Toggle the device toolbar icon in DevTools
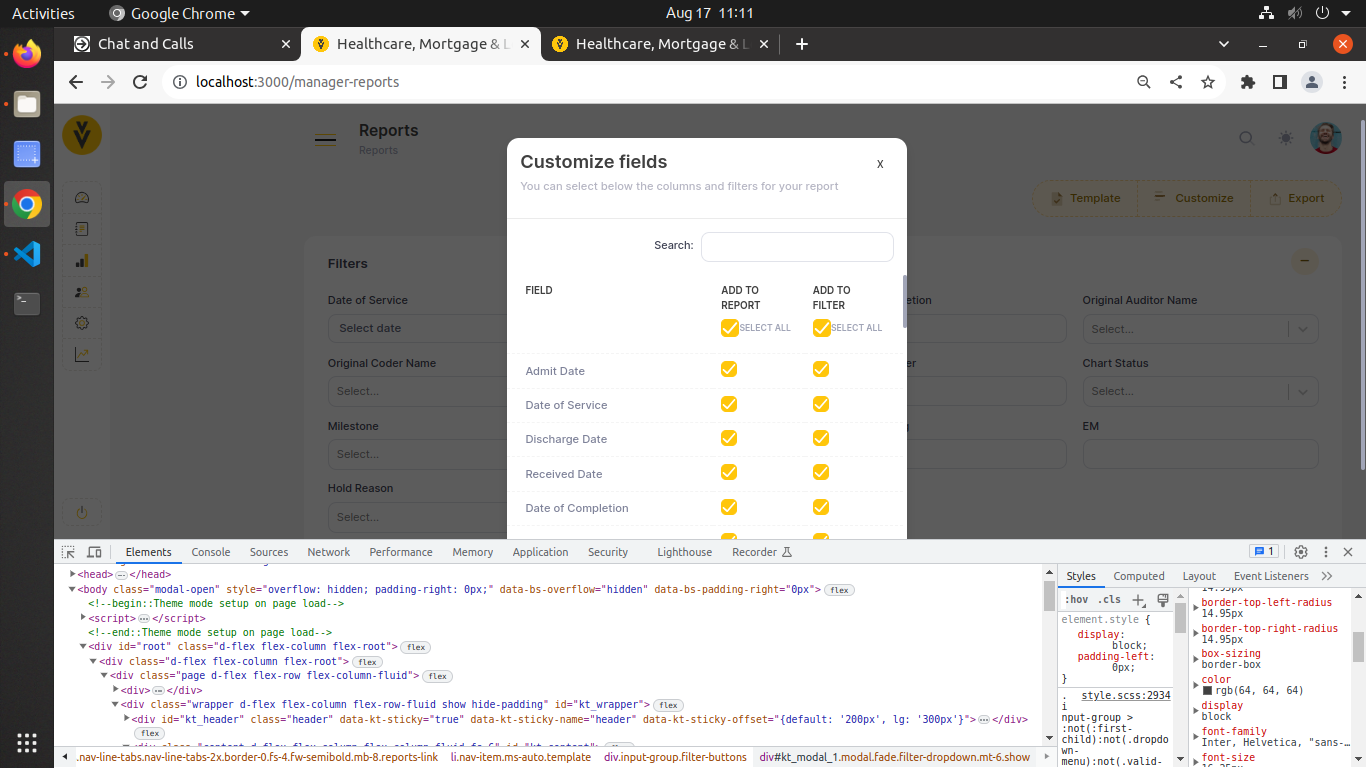Image resolution: width=1366 pixels, height=768 pixels. (94, 552)
